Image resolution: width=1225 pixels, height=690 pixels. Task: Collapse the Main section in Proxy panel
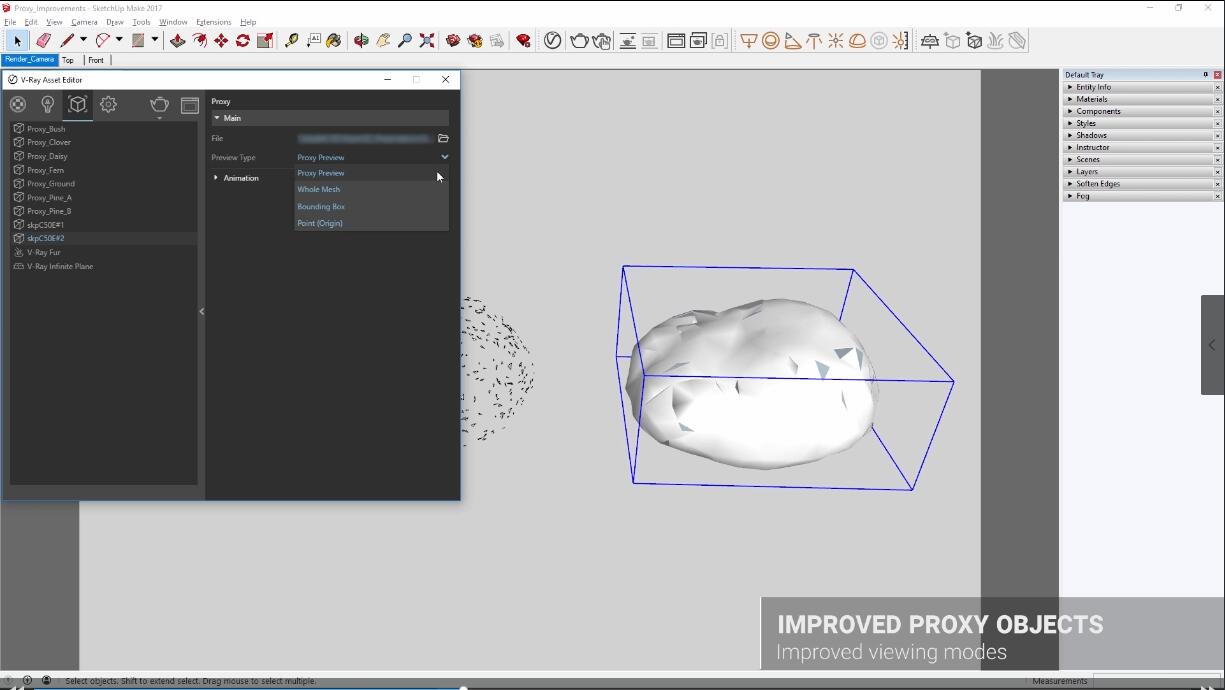217,118
